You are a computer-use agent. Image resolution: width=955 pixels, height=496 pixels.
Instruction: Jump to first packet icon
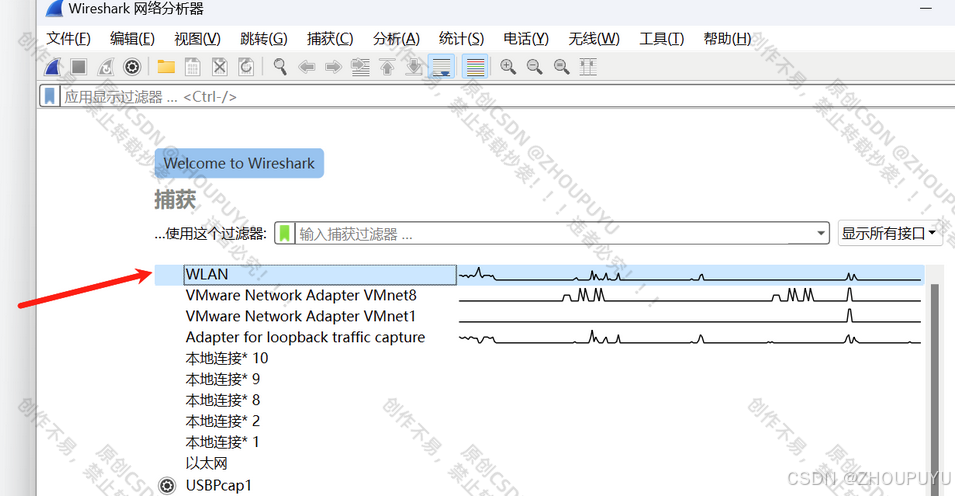coord(387,66)
